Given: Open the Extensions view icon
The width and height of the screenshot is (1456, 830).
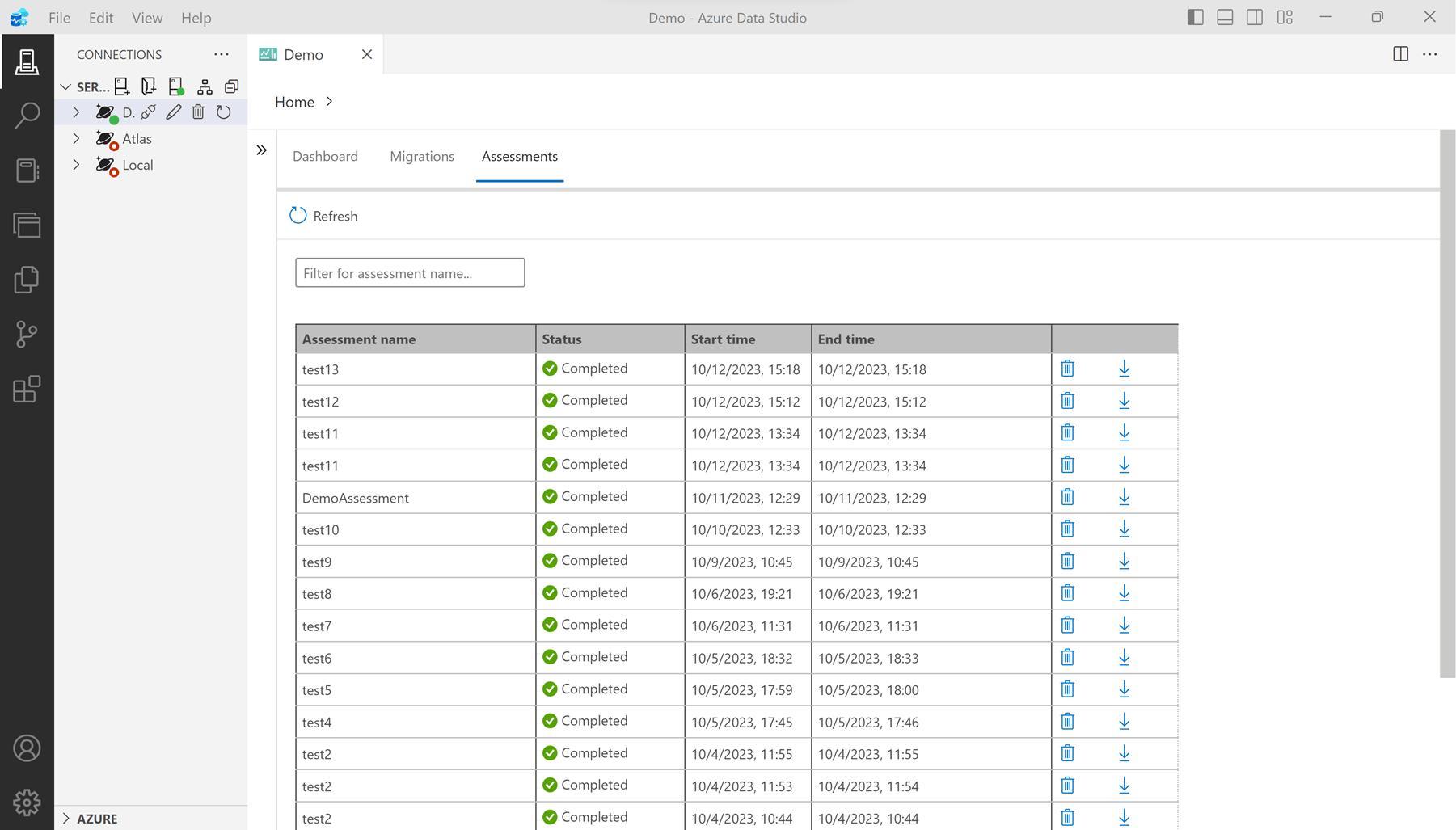Looking at the screenshot, I should tap(27, 389).
